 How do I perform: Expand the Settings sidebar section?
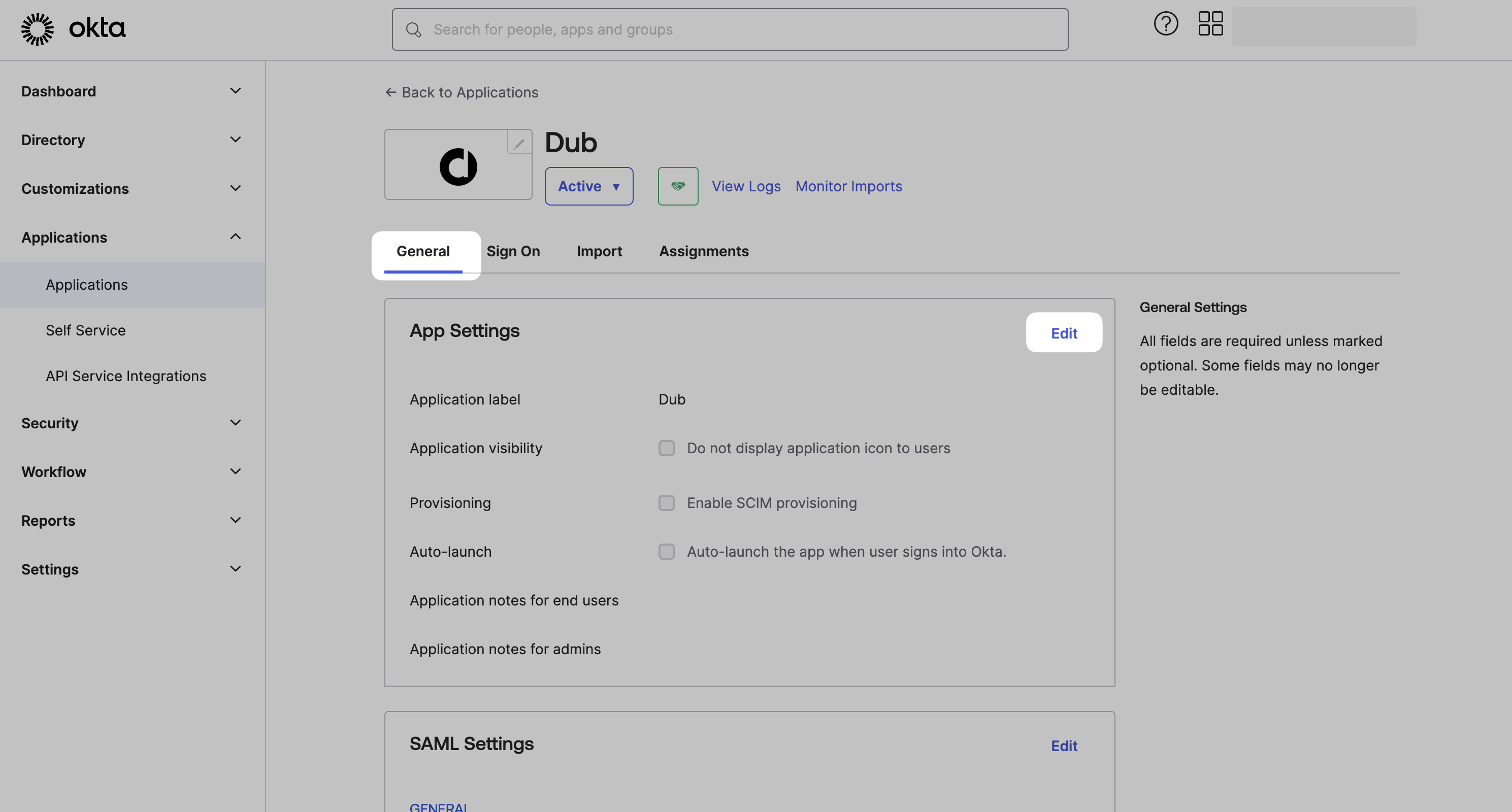132,569
